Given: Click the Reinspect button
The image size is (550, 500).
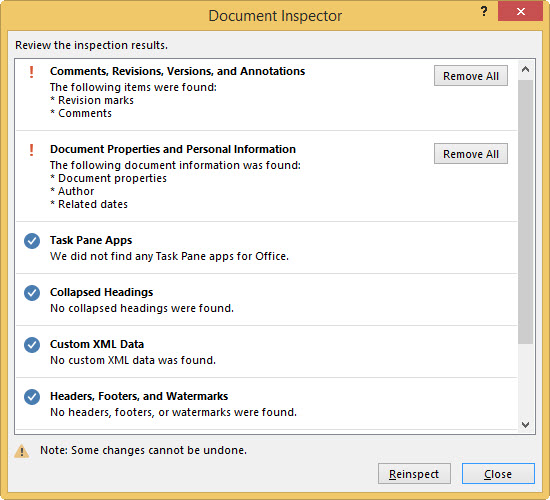Looking at the screenshot, I should pos(414,474).
